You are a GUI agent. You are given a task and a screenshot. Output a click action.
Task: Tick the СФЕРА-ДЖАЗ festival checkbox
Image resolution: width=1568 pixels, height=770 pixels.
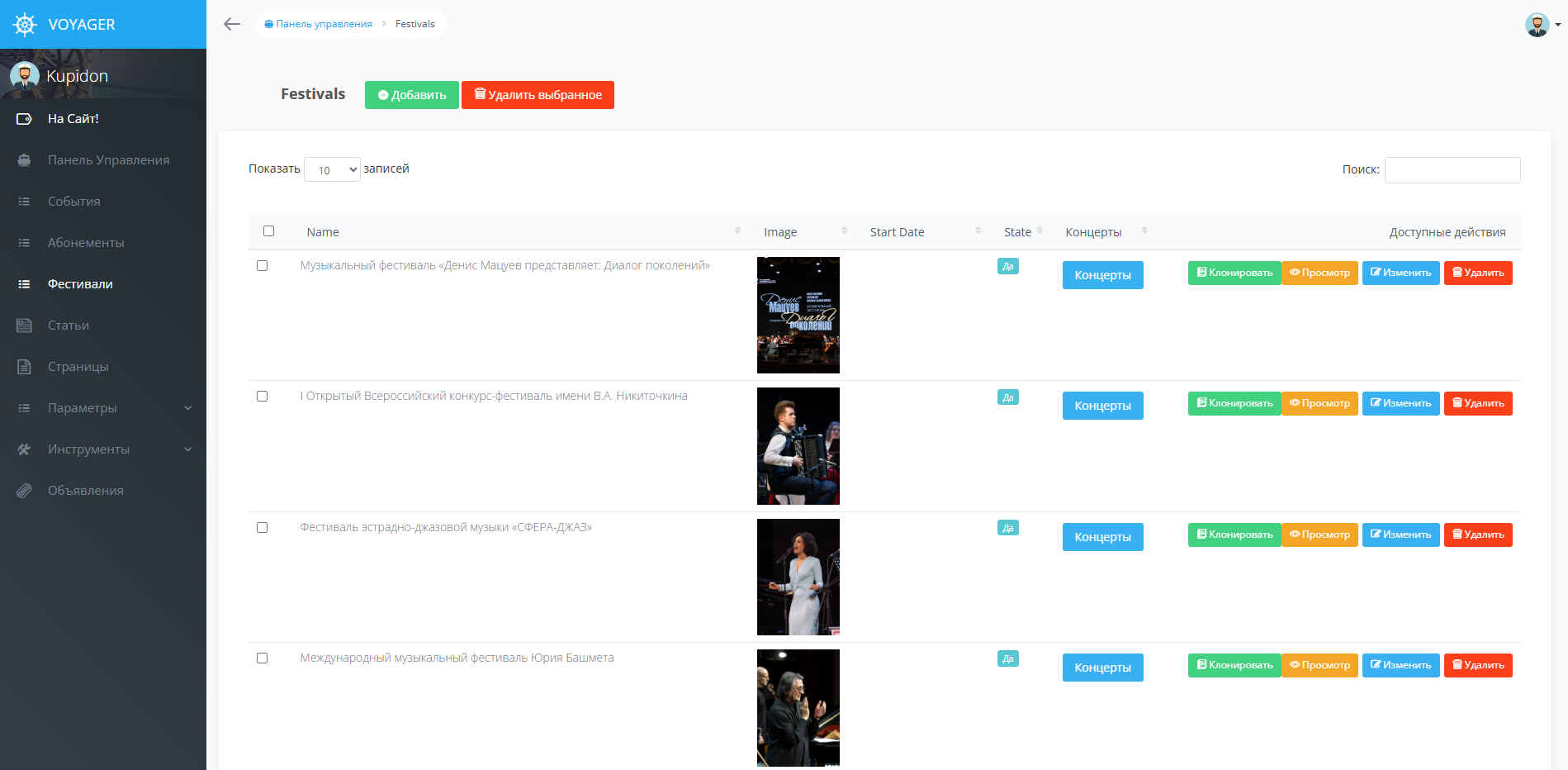(262, 528)
